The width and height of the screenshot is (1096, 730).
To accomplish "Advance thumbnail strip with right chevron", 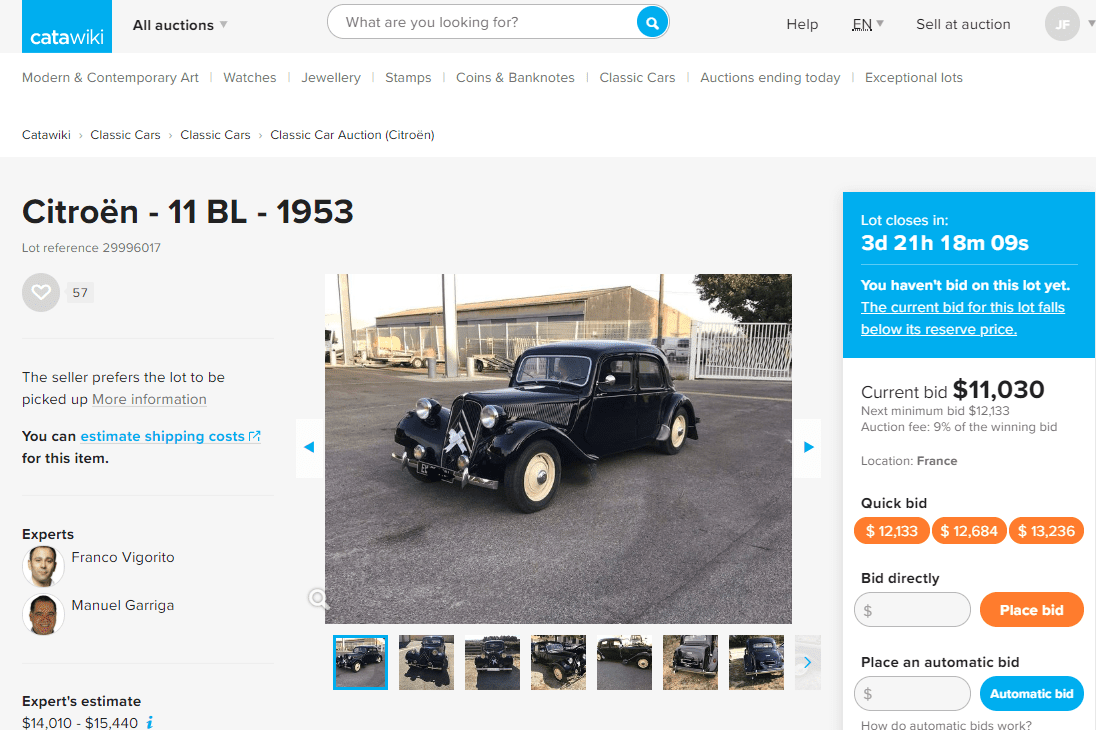I will pos(808,662).
